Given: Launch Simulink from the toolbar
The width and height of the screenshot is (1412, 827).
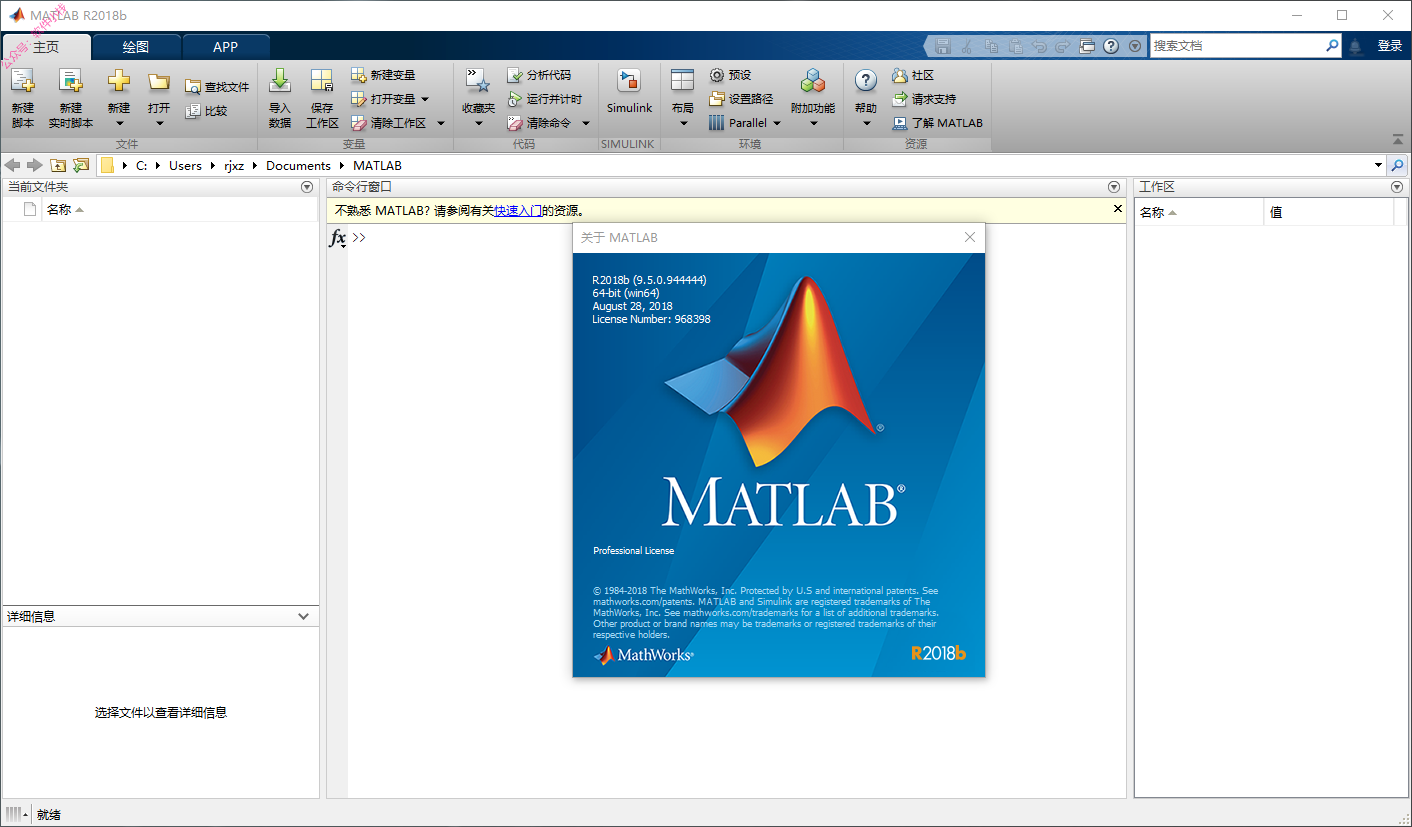Looking at the screenshot, I should (x=629, y=92).
